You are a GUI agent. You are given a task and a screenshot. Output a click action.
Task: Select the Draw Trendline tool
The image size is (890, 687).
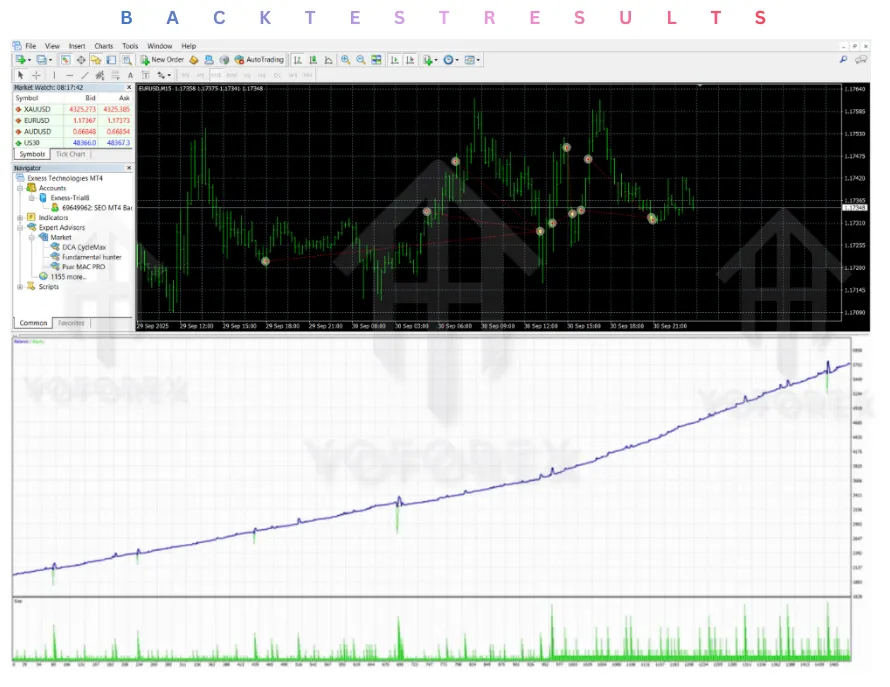tap(85, 75)
